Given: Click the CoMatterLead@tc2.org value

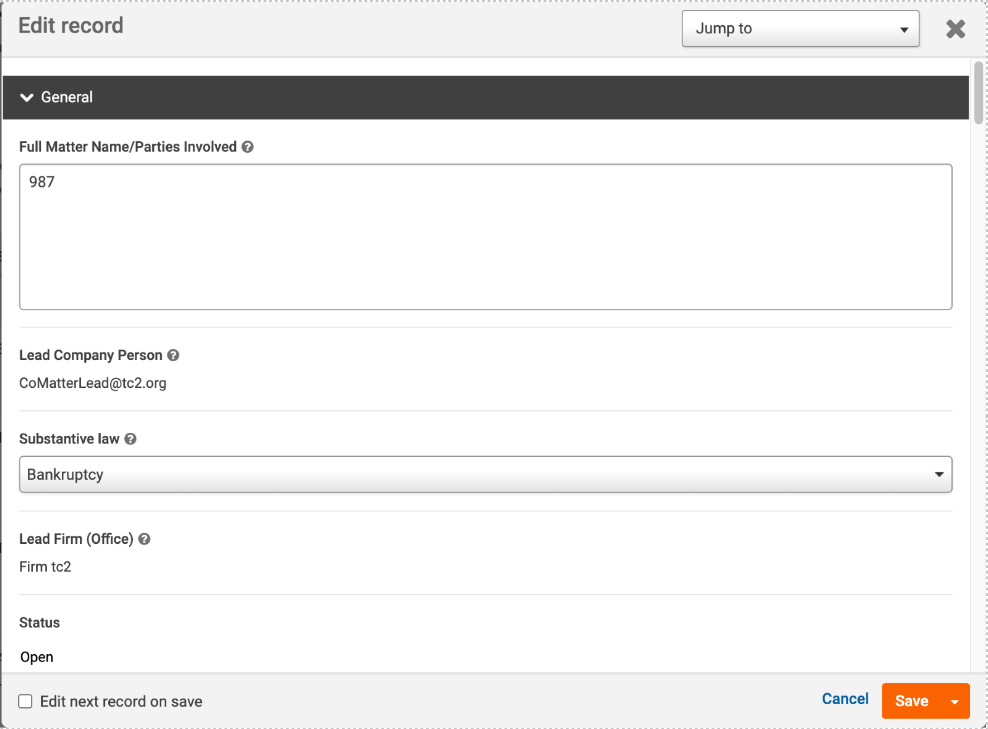Looking at the screenshot, I should (93, 383).
